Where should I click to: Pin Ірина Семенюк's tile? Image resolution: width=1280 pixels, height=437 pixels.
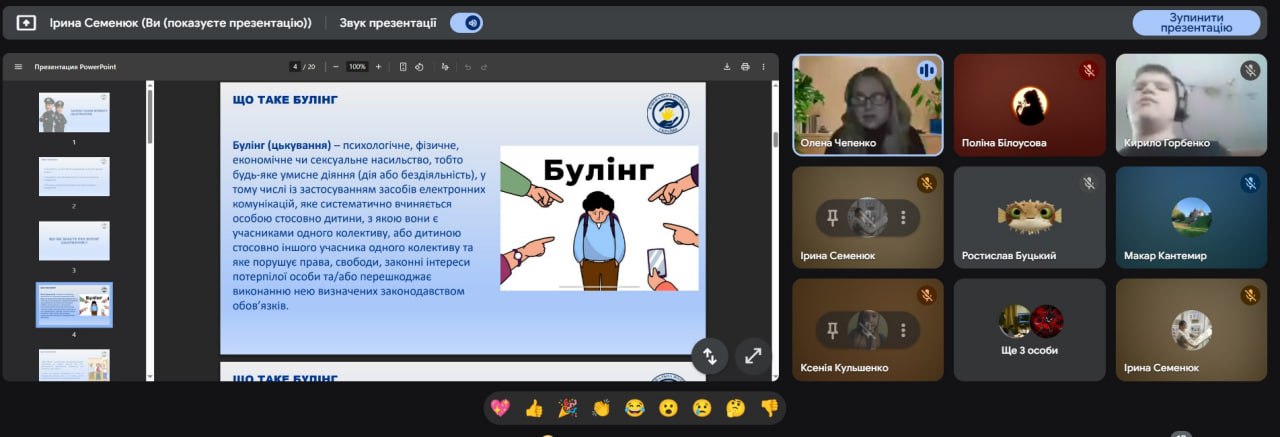[831, 217]
